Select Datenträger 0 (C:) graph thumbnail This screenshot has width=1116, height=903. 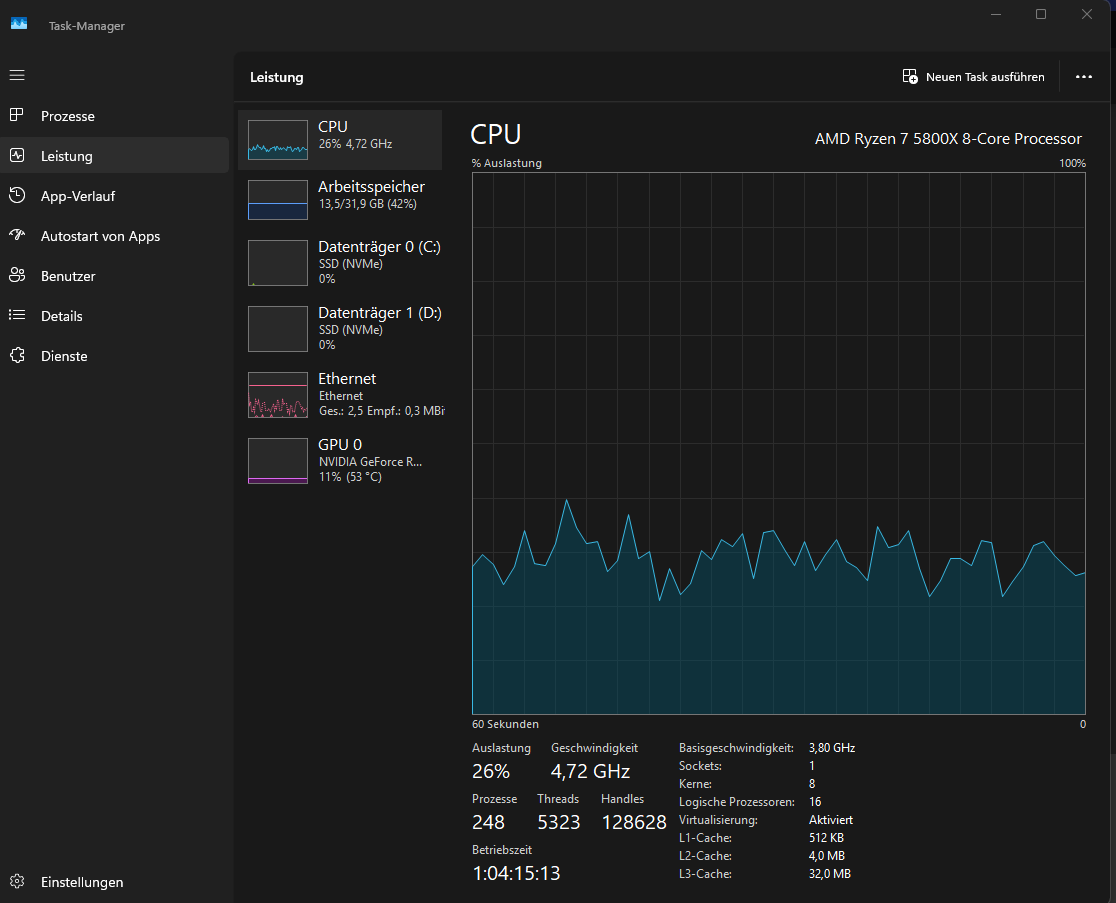click(x=278, y=263)
